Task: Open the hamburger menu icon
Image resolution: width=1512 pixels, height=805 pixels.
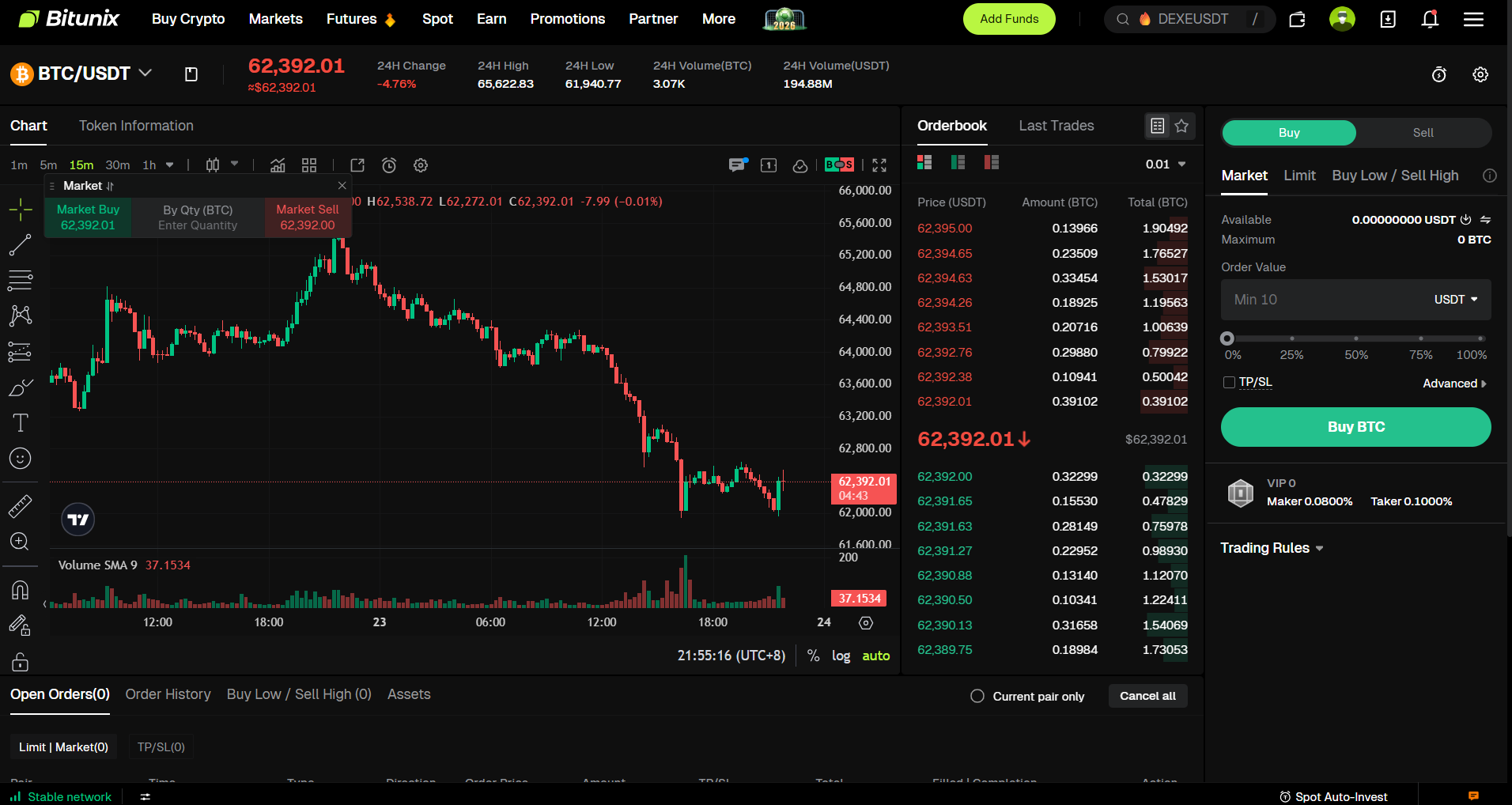Action: 1473,19
